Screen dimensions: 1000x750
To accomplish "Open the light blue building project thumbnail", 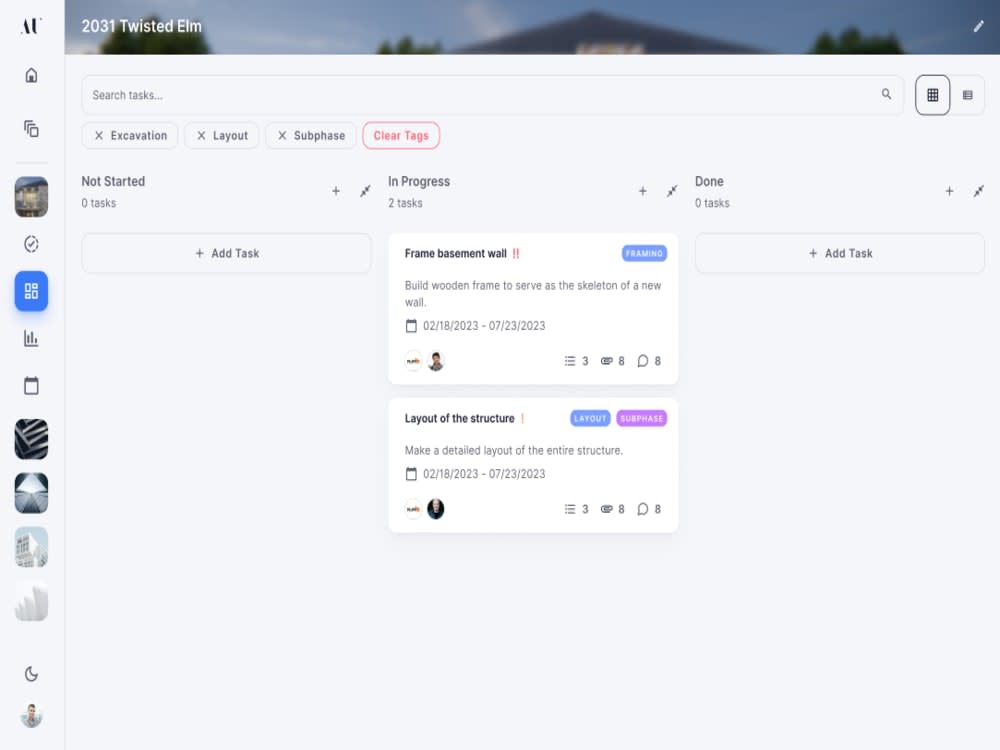I will [31, 547].
